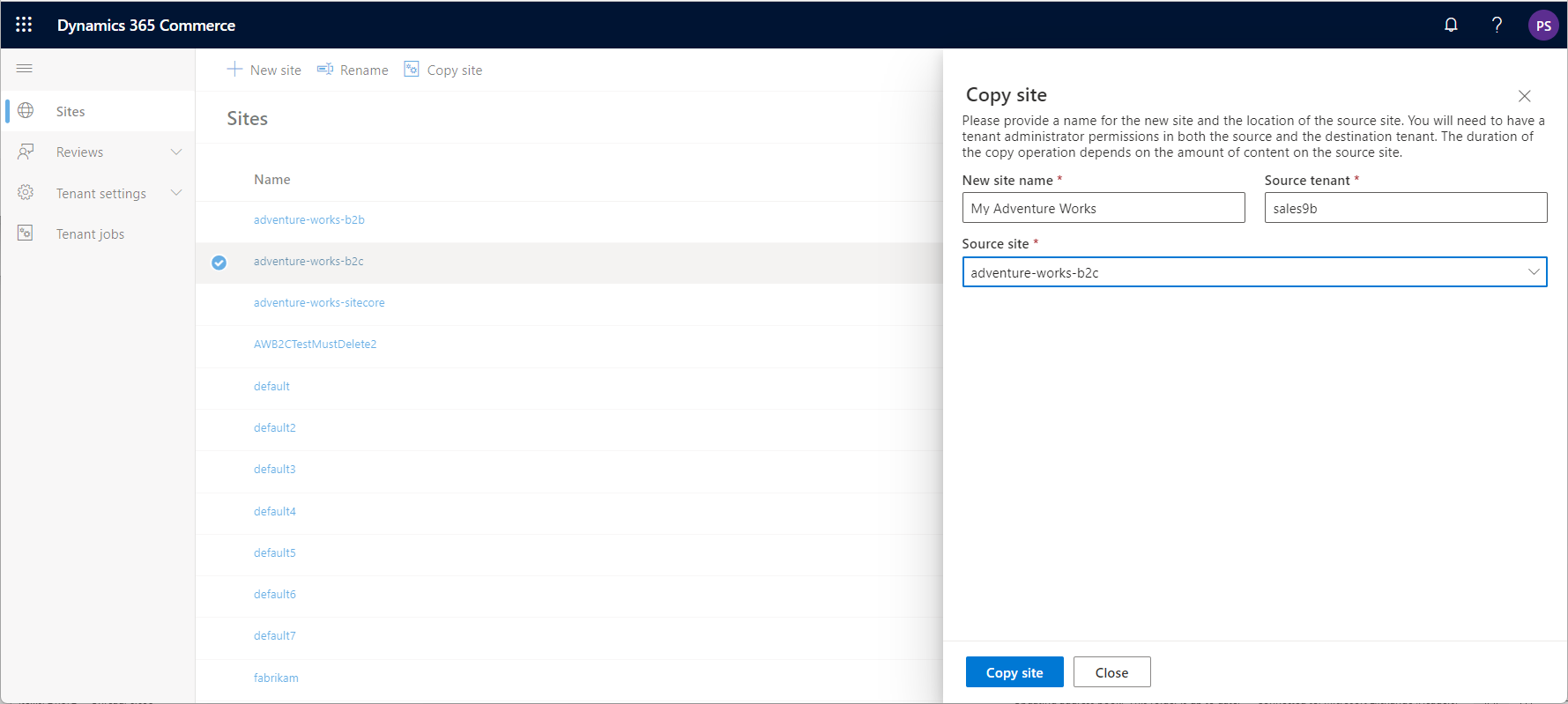Click the Close button in panel
Screen dimensions: 1568x704
tap(1112, 672)
